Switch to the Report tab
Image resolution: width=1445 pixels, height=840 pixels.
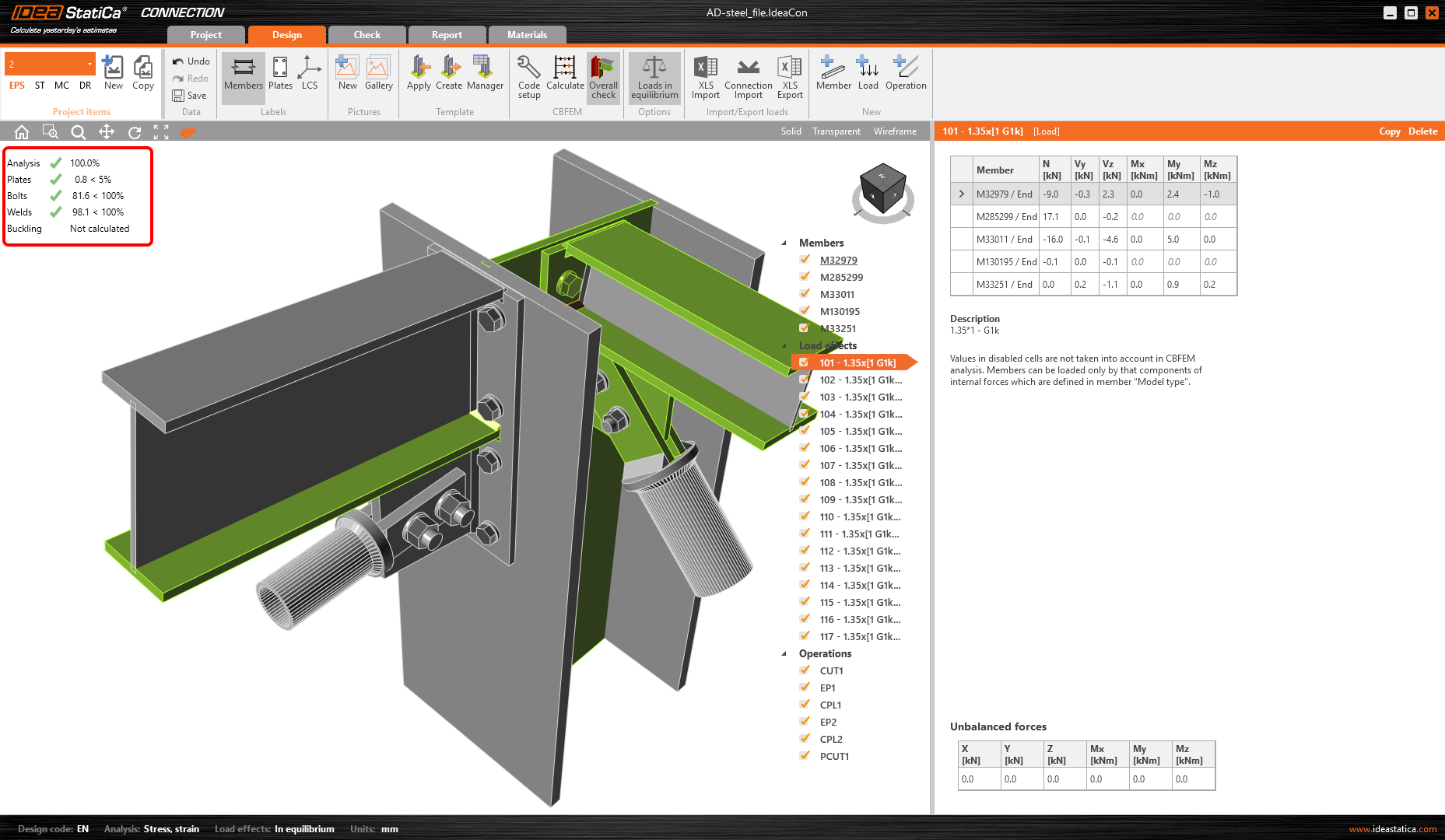tap(447, 34)
